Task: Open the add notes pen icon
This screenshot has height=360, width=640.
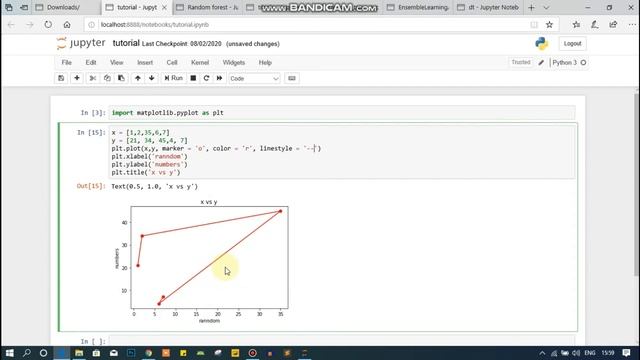Action: (595, 24)
